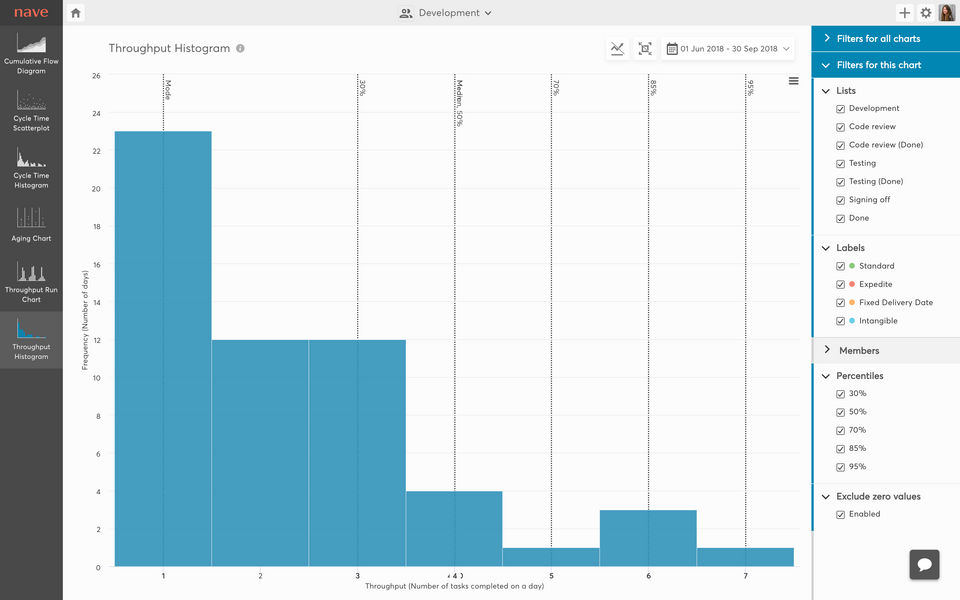960x600 pixels.
Task: Expand Filters for all charts panel
Action: 886,39
